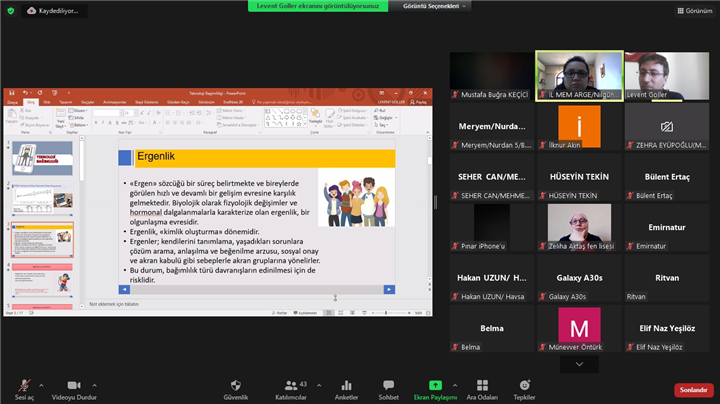Select Münevver Öztürk's participant tile
Image resolution: width=720 pixels, height=404 pixels.
click(x=579, y=328)
